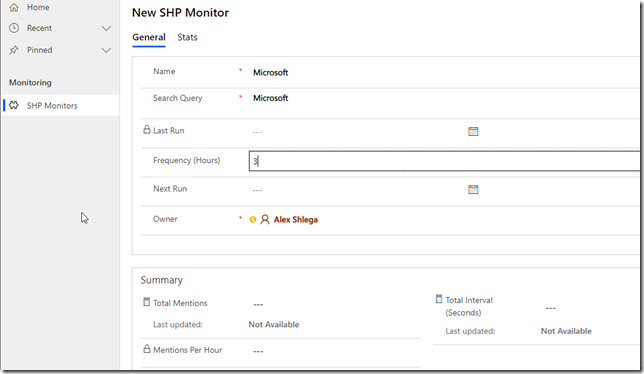Screen dimensions: 644x374
Task: Click the calculator icon beside Total Mentions
Action: pos(147,302)
